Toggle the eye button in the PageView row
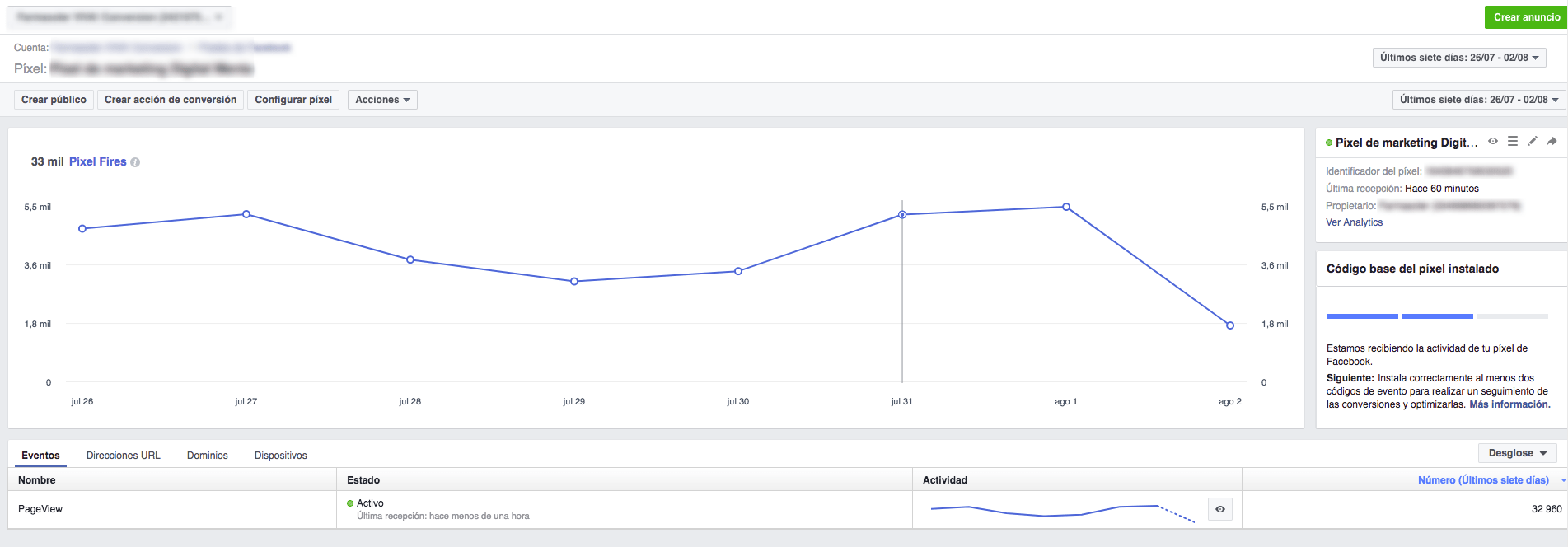Image resolution: width=1568 pixels, height=547 pixels. (1220, 509)
